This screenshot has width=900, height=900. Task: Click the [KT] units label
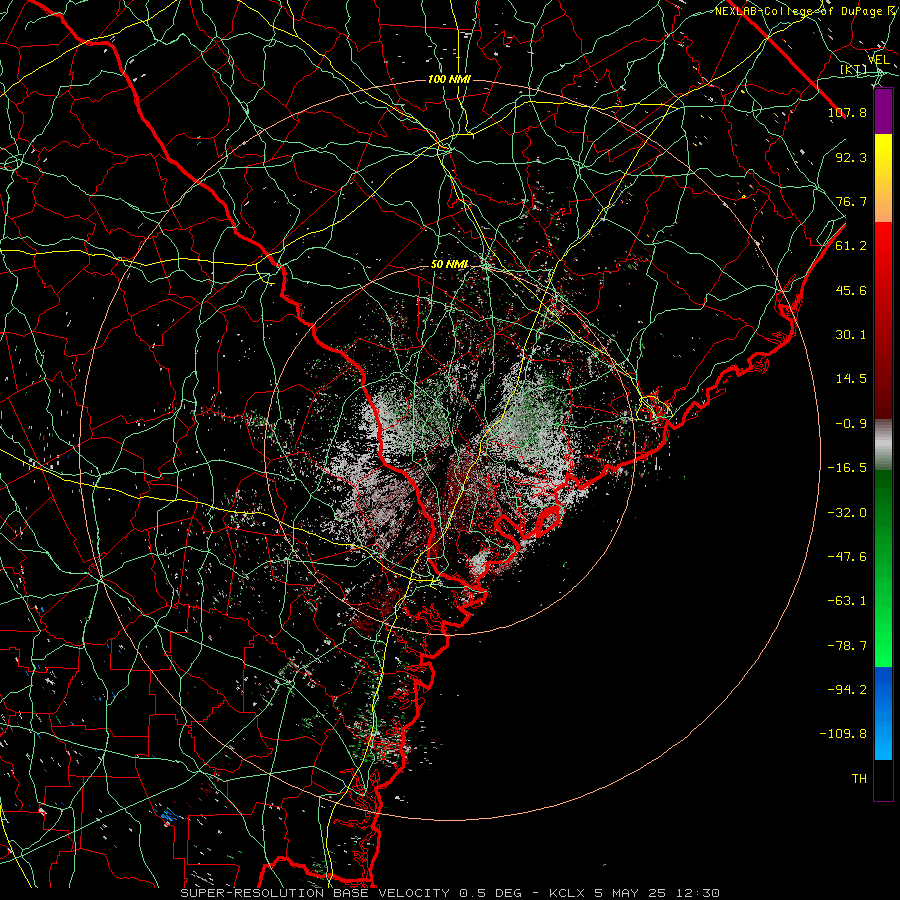click(x=853, y=70)
